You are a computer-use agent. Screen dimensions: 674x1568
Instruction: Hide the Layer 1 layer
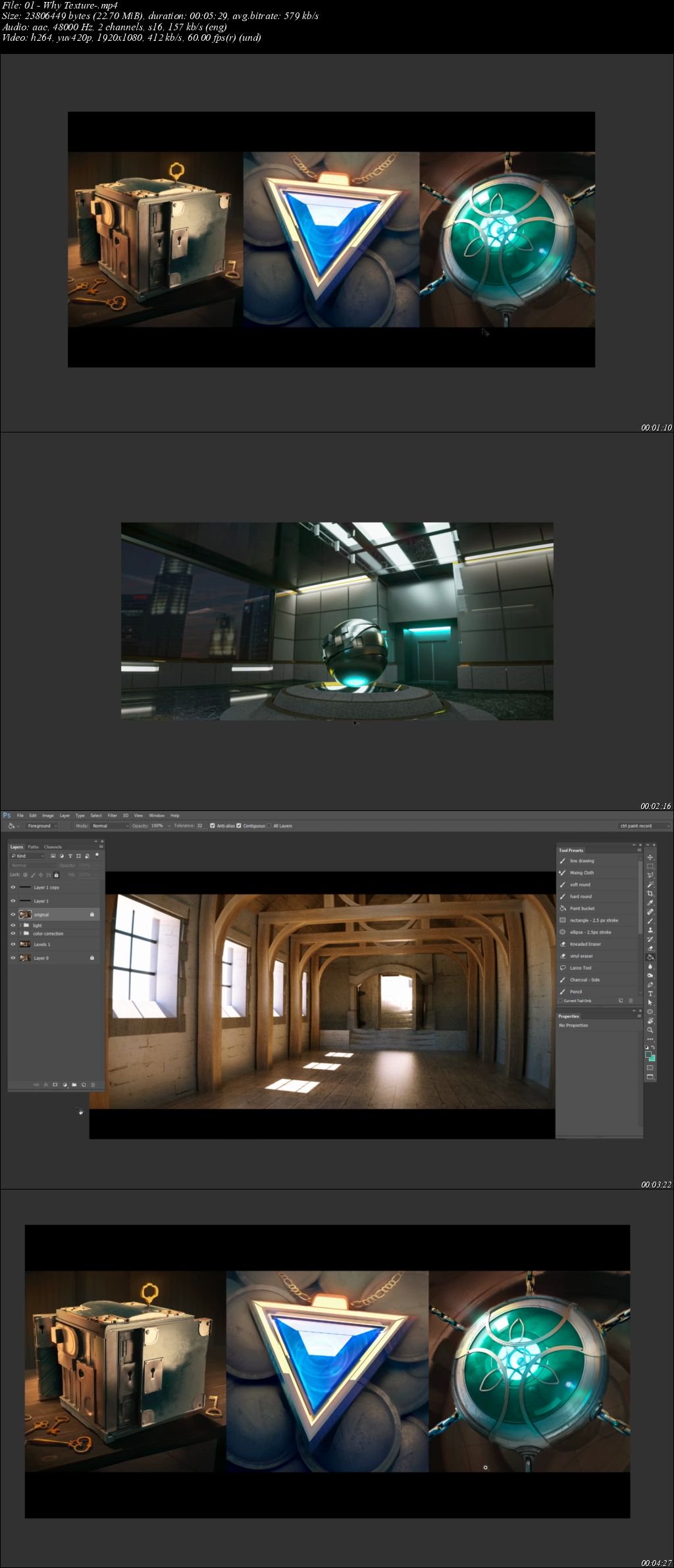coord(13,901)
